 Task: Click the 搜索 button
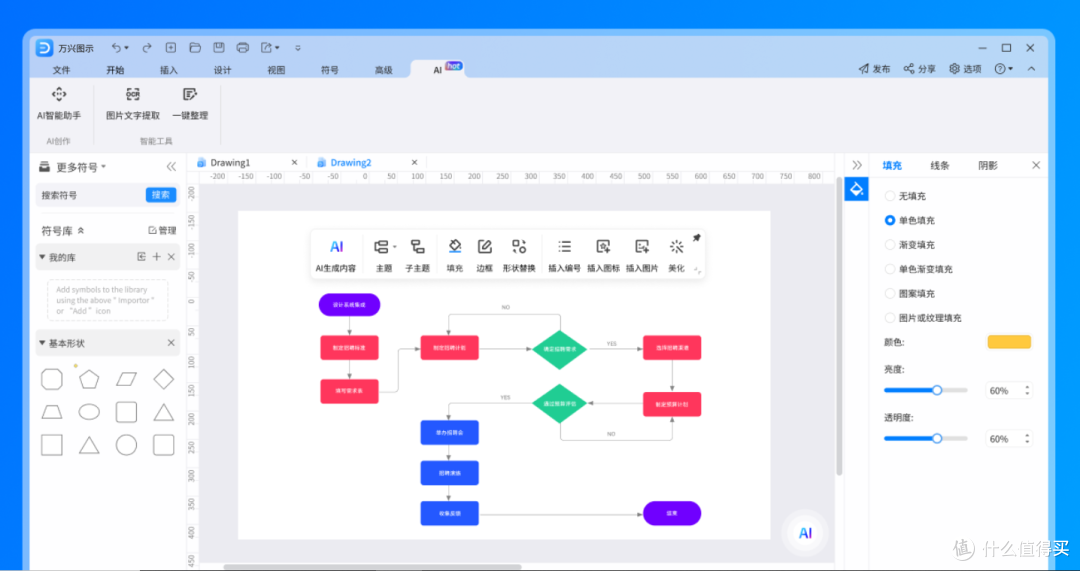coord(160,195)
